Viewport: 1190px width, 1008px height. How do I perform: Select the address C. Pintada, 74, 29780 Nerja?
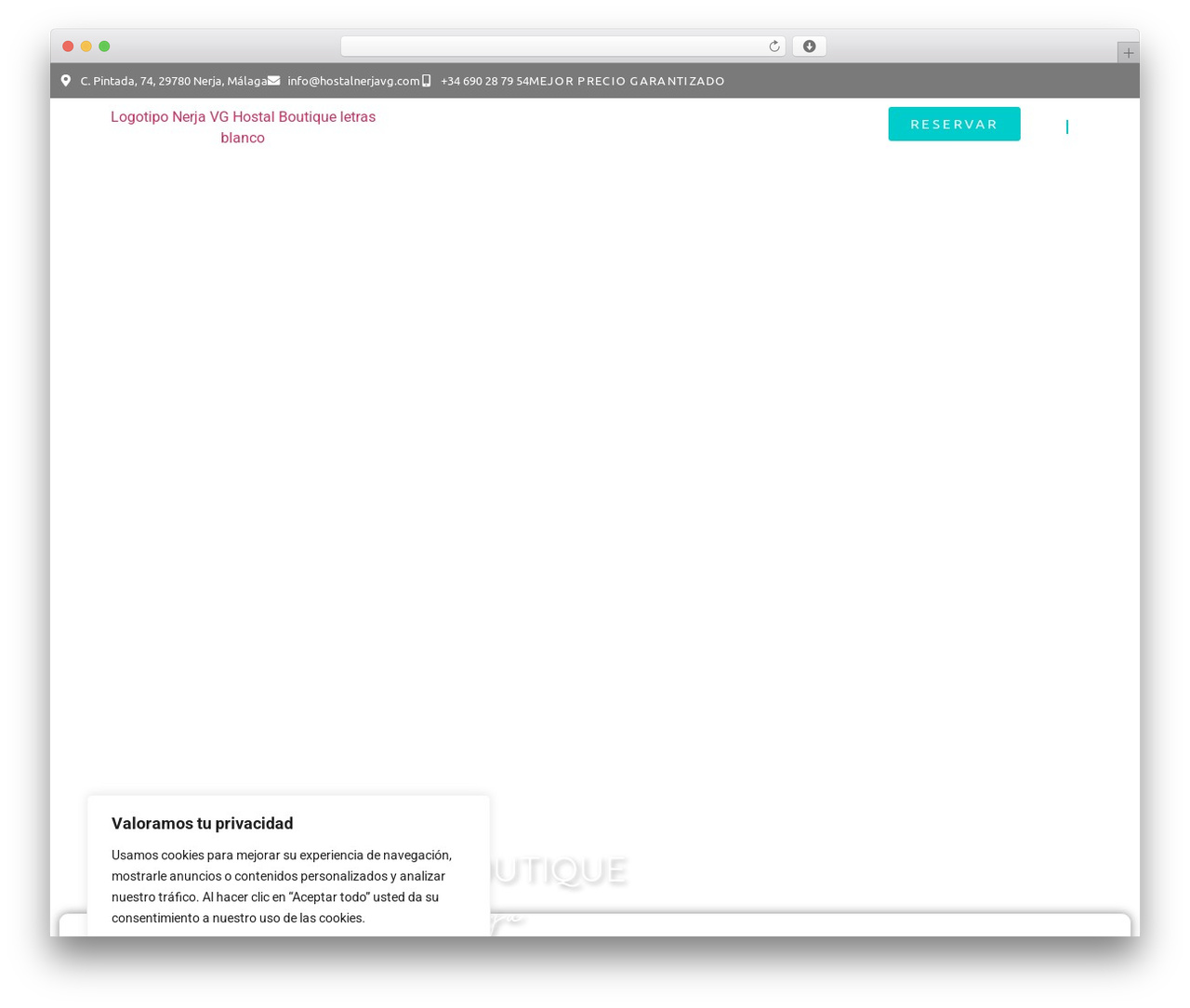(x=174, y=81)
